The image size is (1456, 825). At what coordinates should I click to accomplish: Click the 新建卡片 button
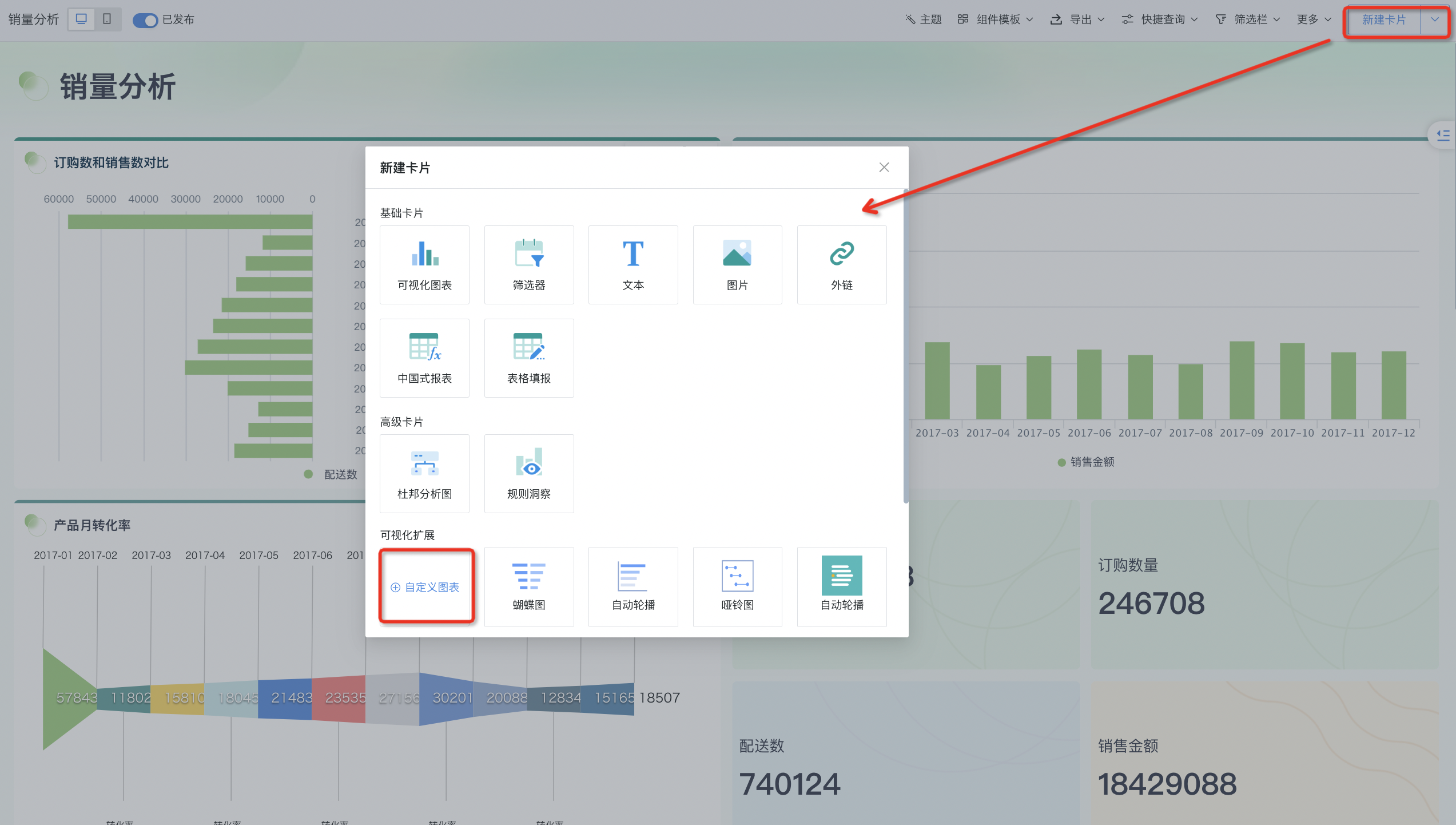(x=1384, y=20)
